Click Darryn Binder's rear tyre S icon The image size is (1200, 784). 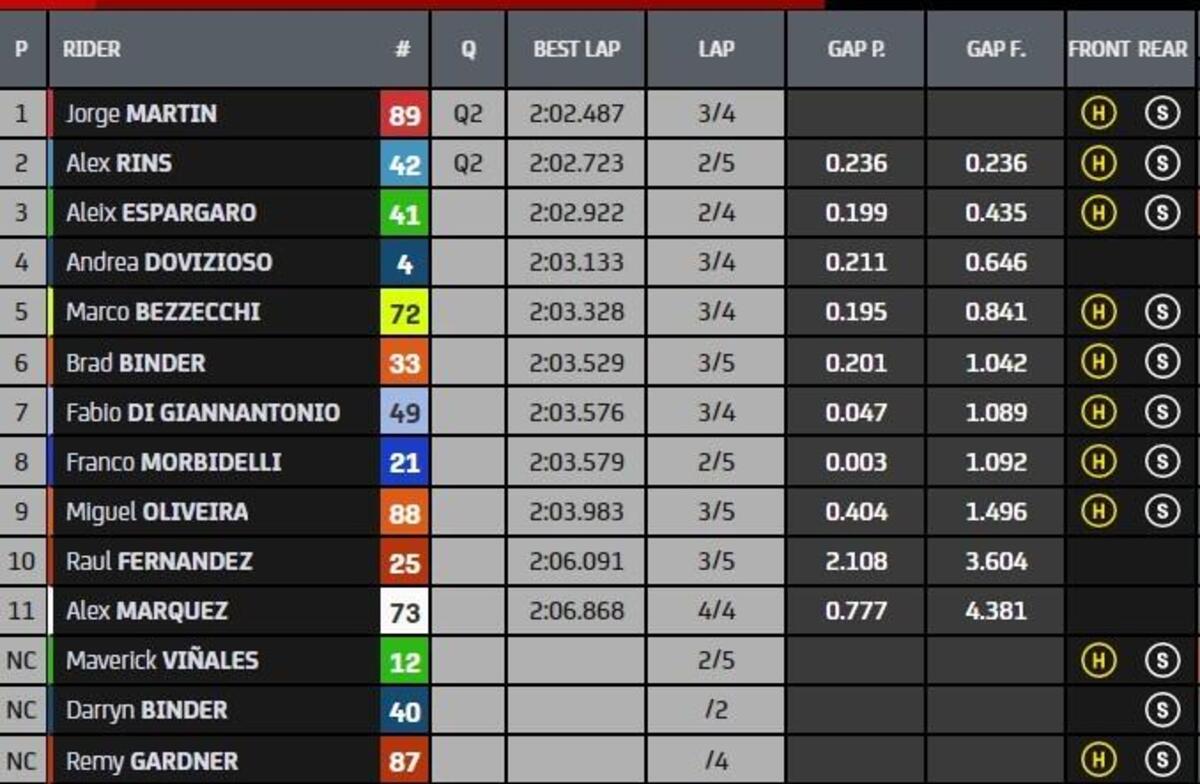pyautogui.click(x=1161, y=710)
